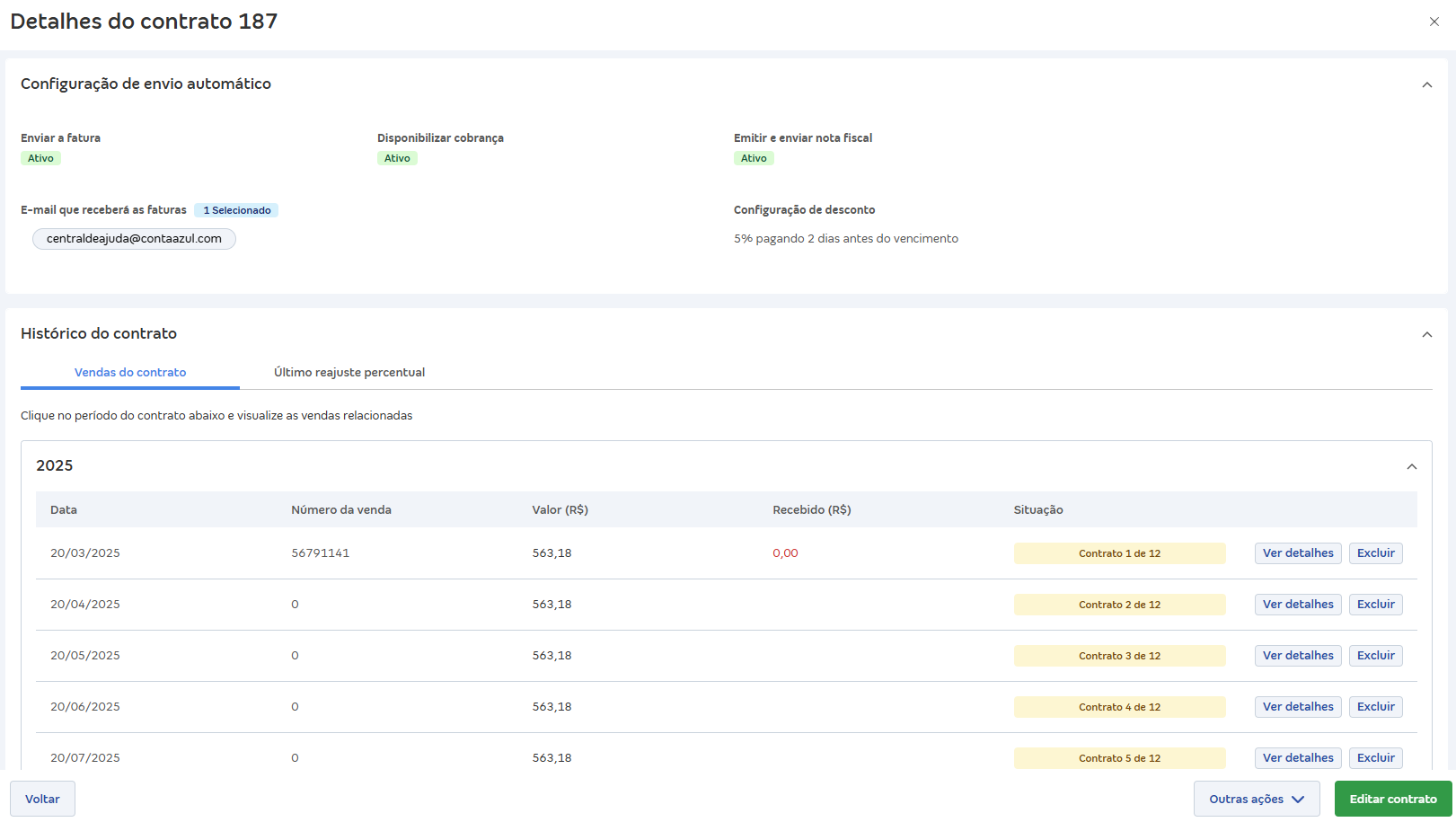Collapse the 2025 sales period
The width and height of the screenshot is (1456, 822).
pyautogui.click(x=1411, y=466)
